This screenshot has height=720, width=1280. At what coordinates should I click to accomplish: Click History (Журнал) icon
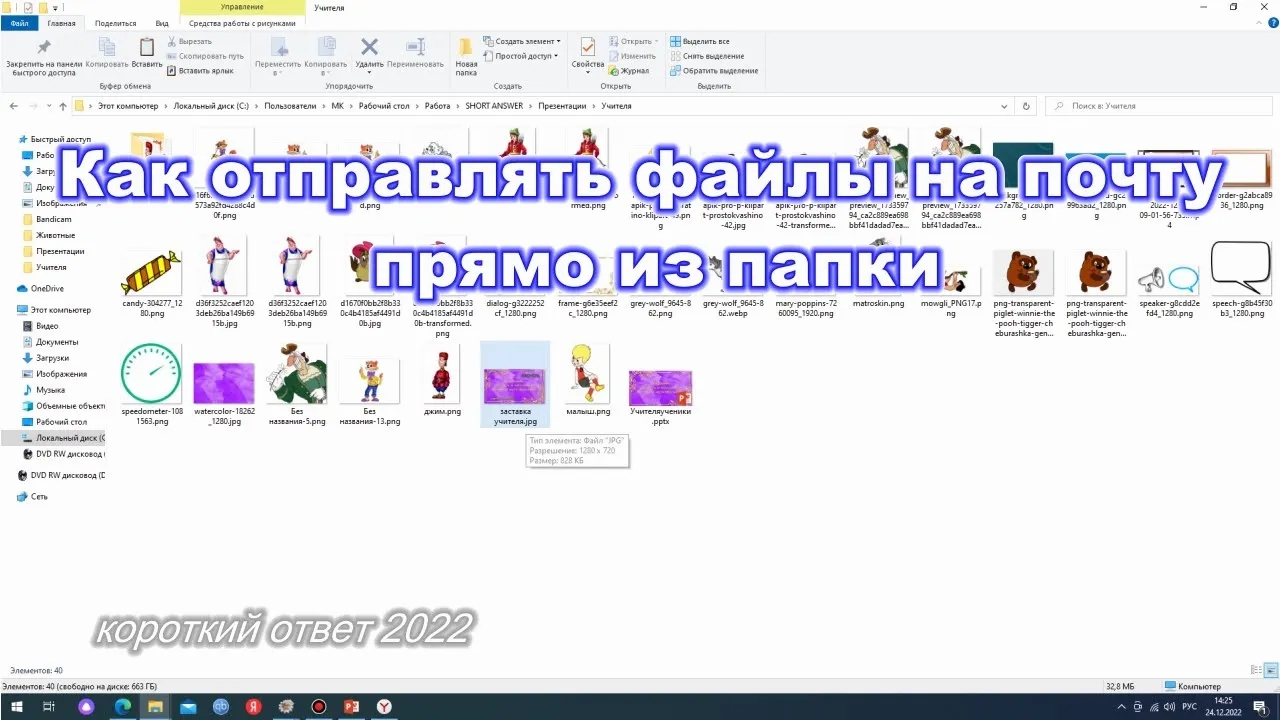coord(629,71)
